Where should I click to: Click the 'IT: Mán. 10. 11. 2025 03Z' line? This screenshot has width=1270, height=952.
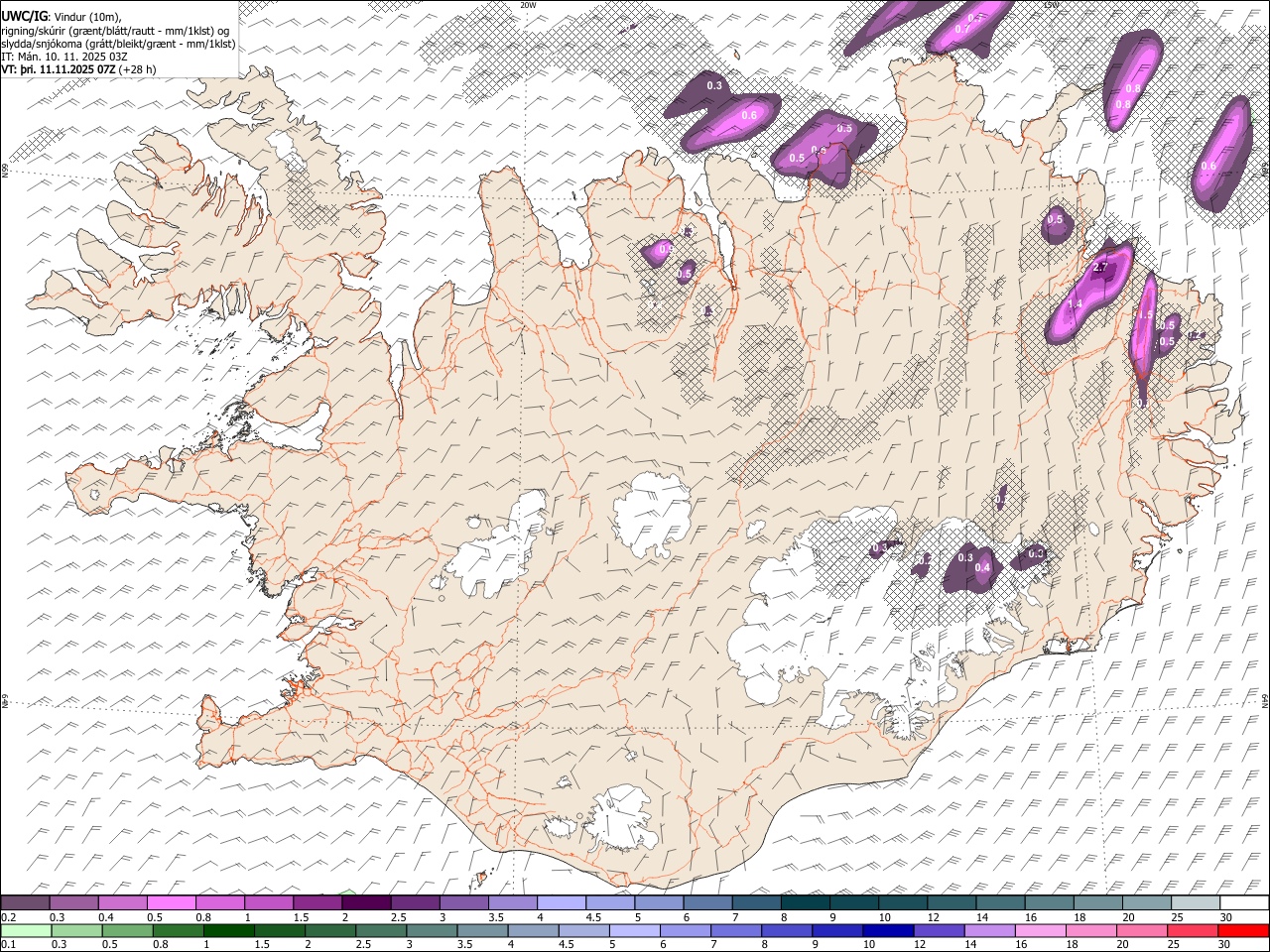point(64,57)
